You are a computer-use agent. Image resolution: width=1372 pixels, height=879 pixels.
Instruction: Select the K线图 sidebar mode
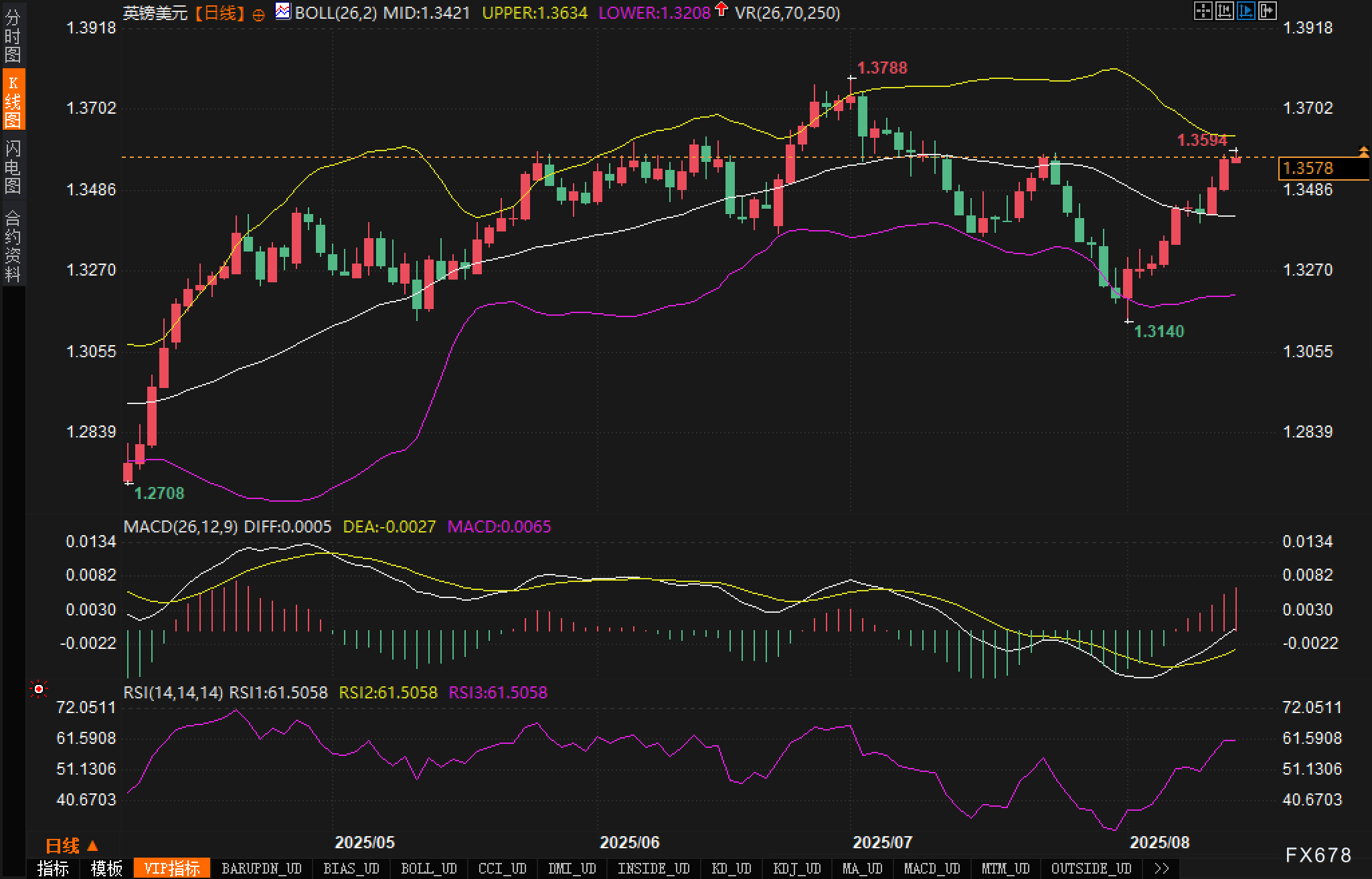[13, 101]
